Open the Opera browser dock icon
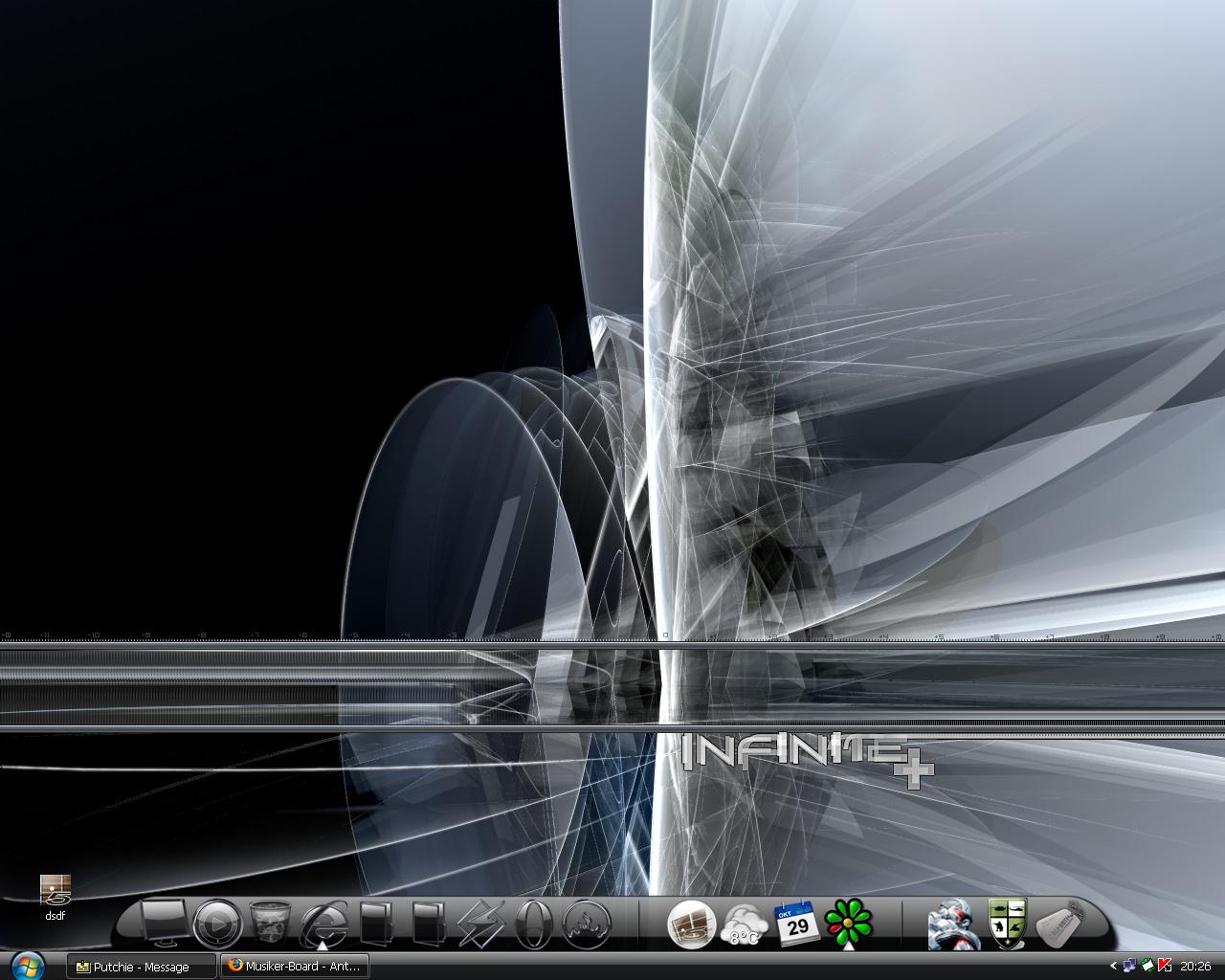The height and width of the screenshot is (980, 1225). 533,924
